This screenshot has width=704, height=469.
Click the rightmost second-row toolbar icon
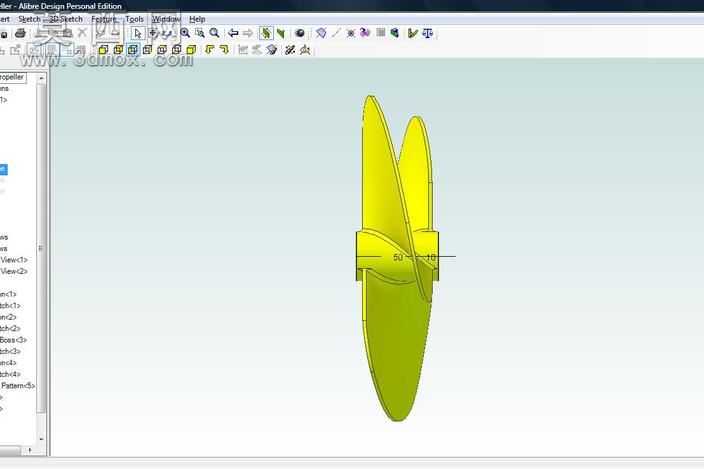coord(305,50)
